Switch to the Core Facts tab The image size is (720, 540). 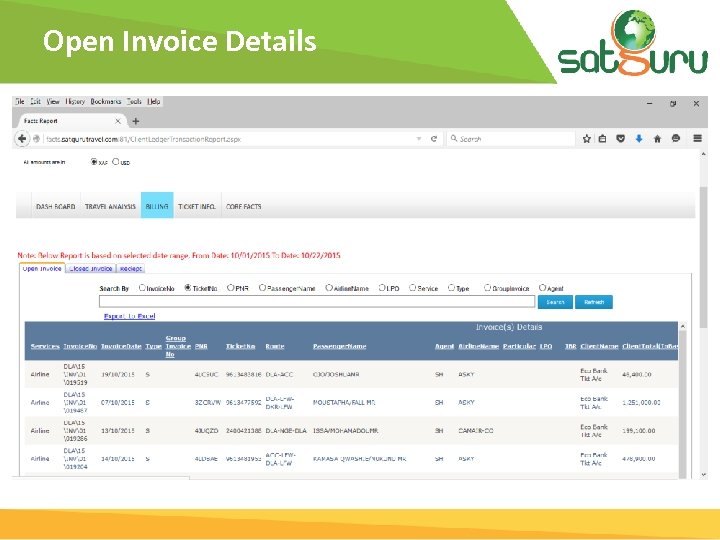pyautogui.click(x=243, y=207)
